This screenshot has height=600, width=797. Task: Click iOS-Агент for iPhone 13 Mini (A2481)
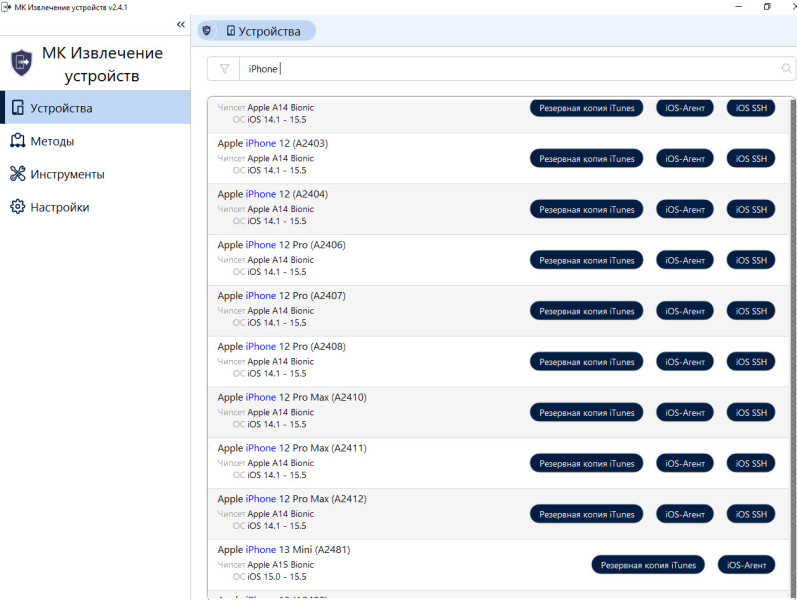pyautogui.click(x=746, y=565)
